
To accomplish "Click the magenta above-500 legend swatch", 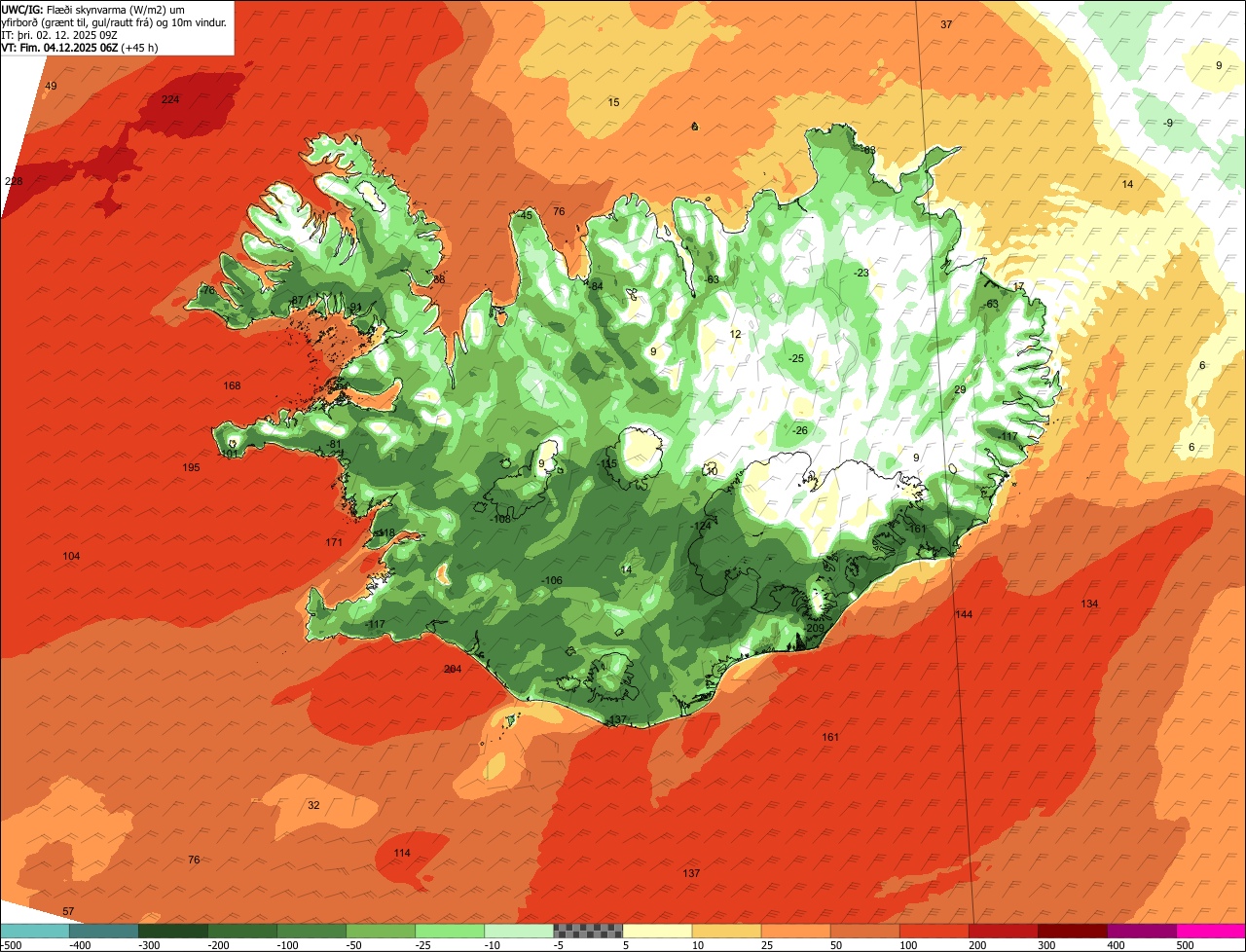I will point(1211,931).
